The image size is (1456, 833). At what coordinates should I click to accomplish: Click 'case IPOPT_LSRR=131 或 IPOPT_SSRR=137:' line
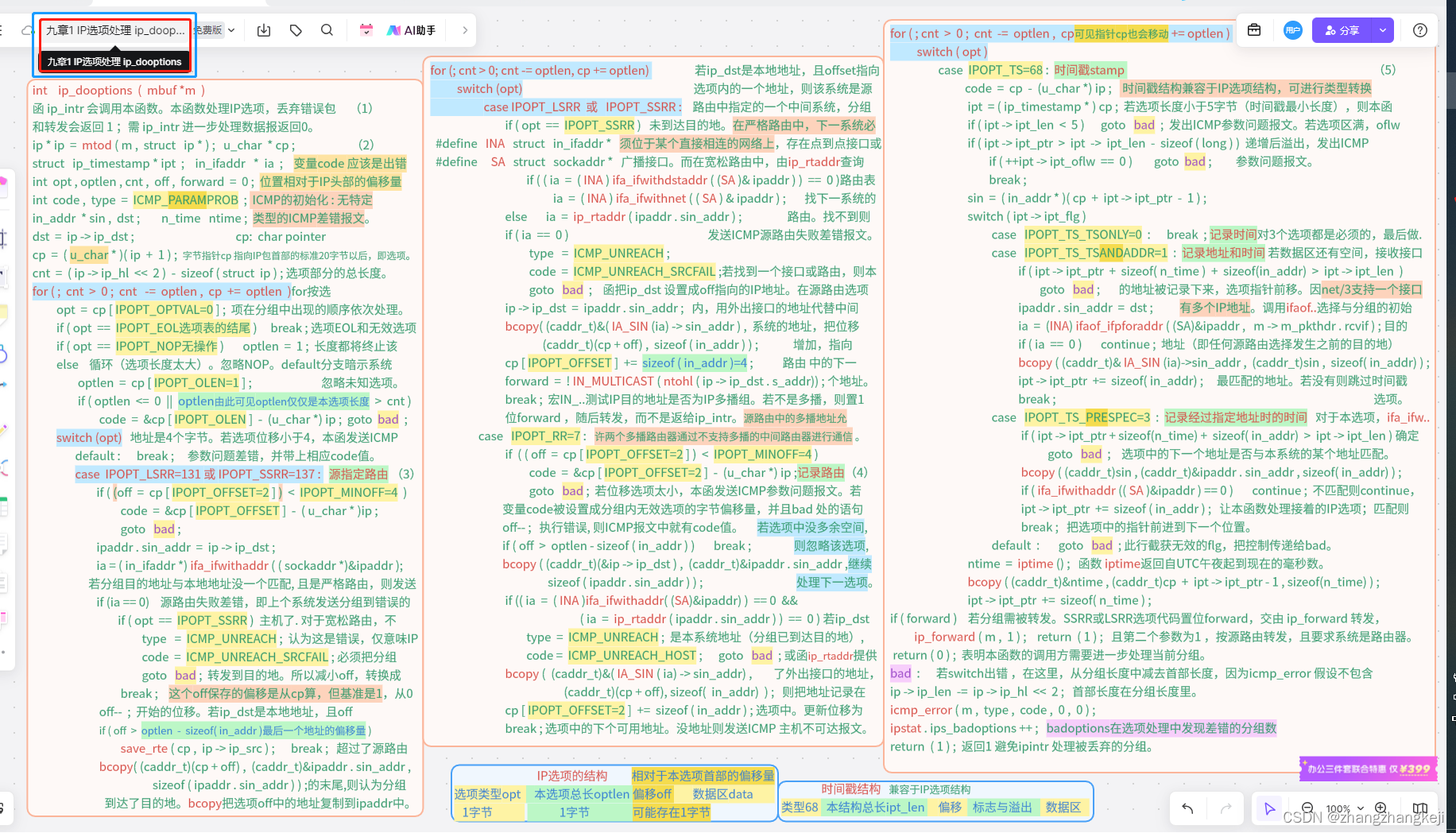tap(199, 474)
